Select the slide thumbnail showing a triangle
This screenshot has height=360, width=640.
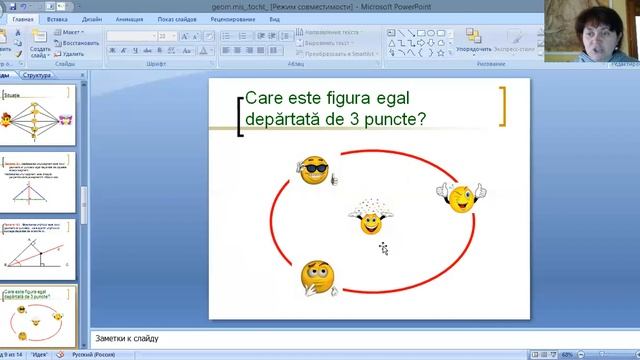[x=38, y=182]
